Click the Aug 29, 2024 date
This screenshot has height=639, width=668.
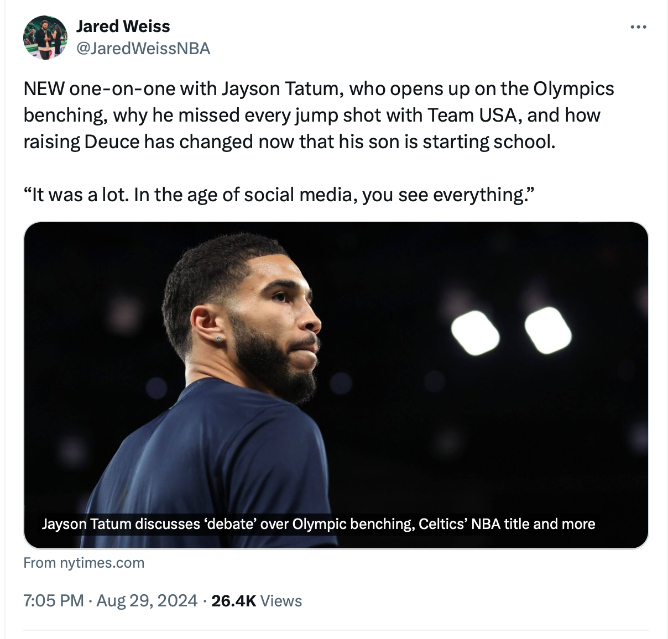pos(148,600)
